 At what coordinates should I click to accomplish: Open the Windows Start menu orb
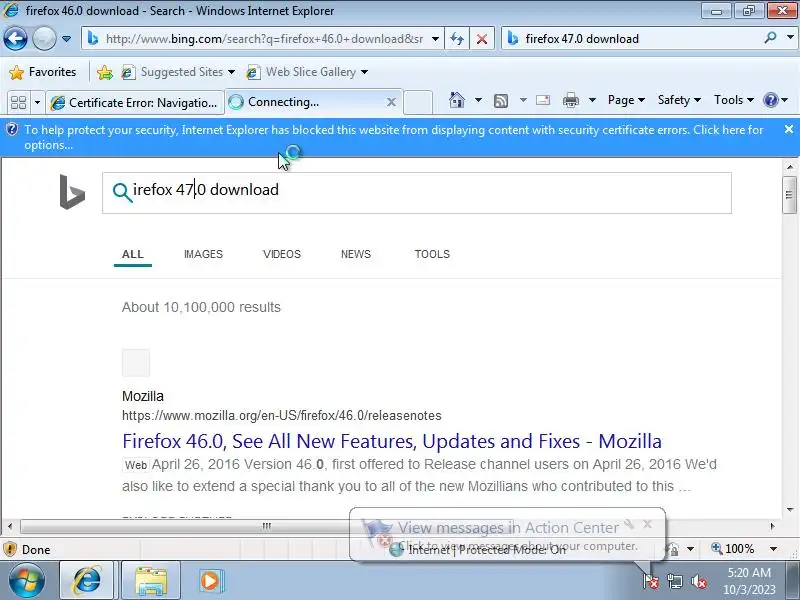pyautogui.click(x=27, y=581)
